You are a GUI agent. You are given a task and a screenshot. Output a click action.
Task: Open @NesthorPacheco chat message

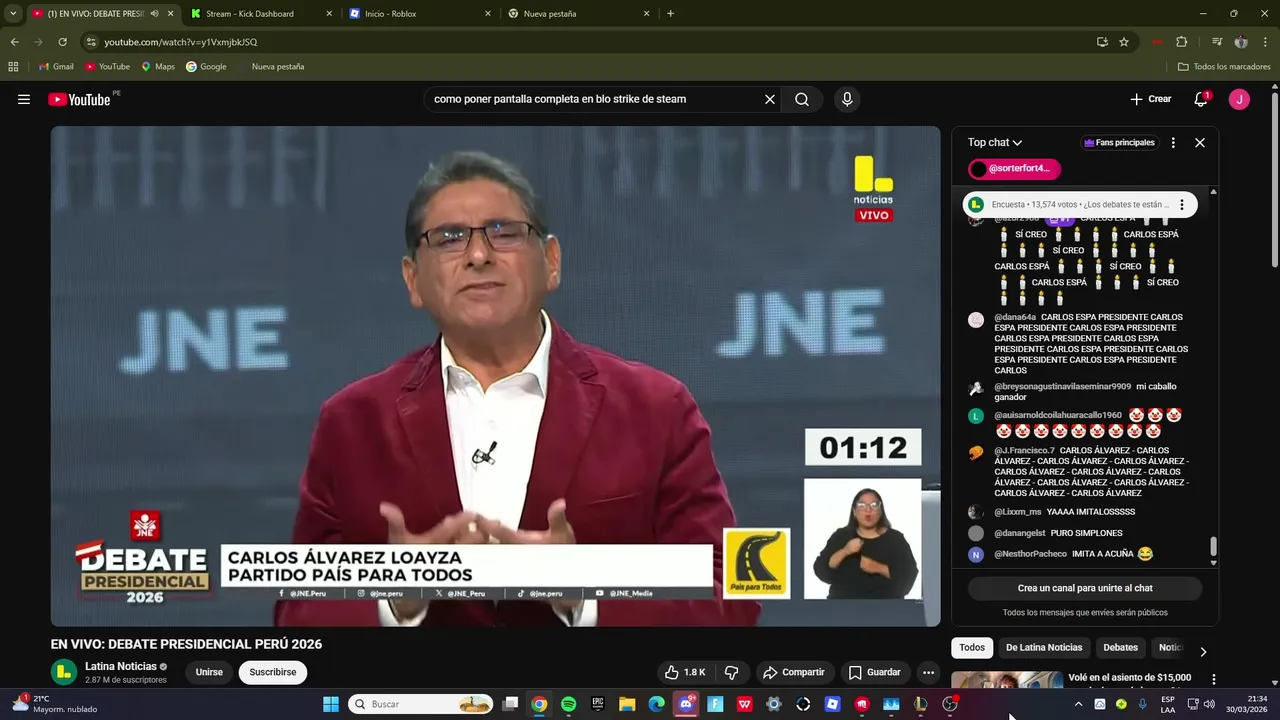click(1075, 554)
